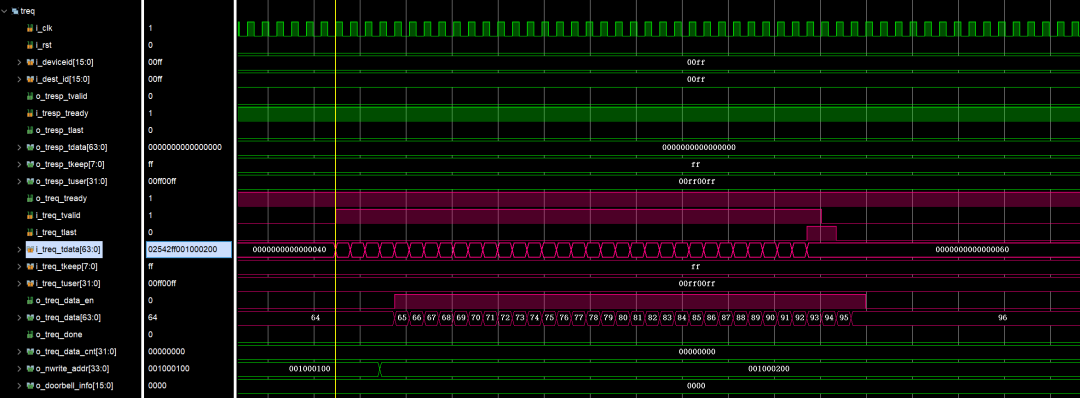The width and height of the screenshot is (1080, 398).
Task: Click the 72 data cell in the o_treq_data waveform
Action: click(x=505, y=317)
